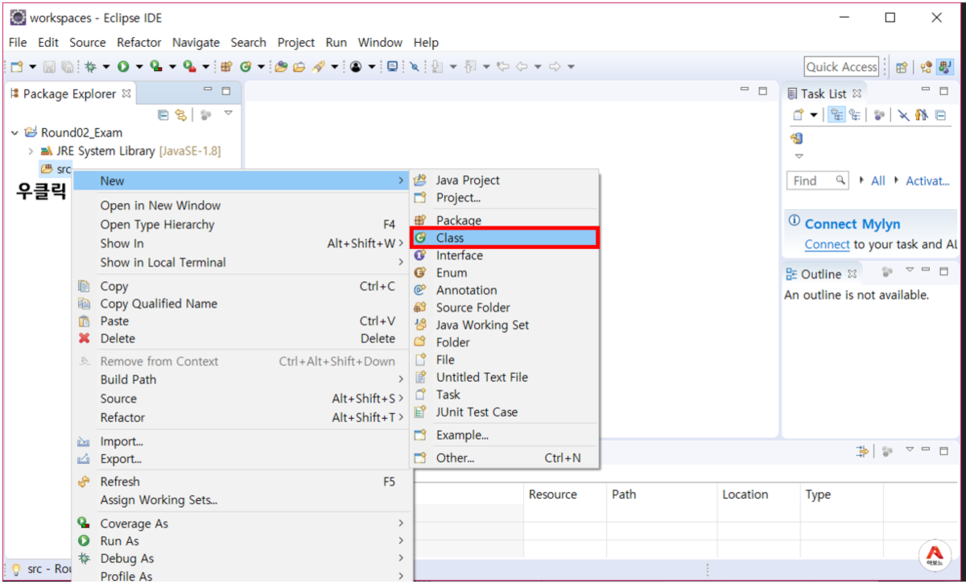Click the New Task icon in Task List
Viewport: 966px width, 584px height.
click(798, 115)
